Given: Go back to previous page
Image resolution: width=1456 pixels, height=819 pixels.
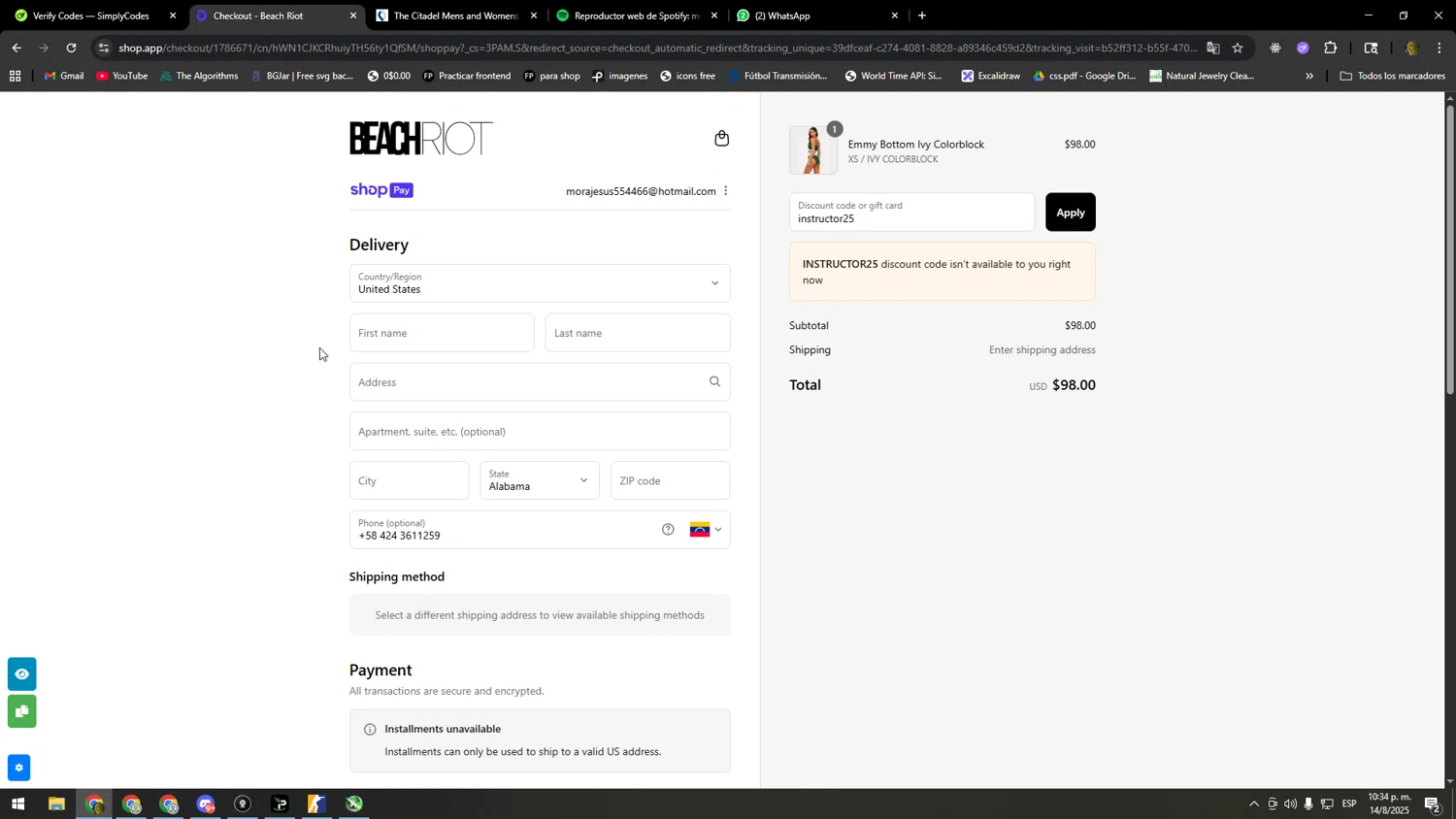Looking at the screenshot, I should [x=17, y=48].
